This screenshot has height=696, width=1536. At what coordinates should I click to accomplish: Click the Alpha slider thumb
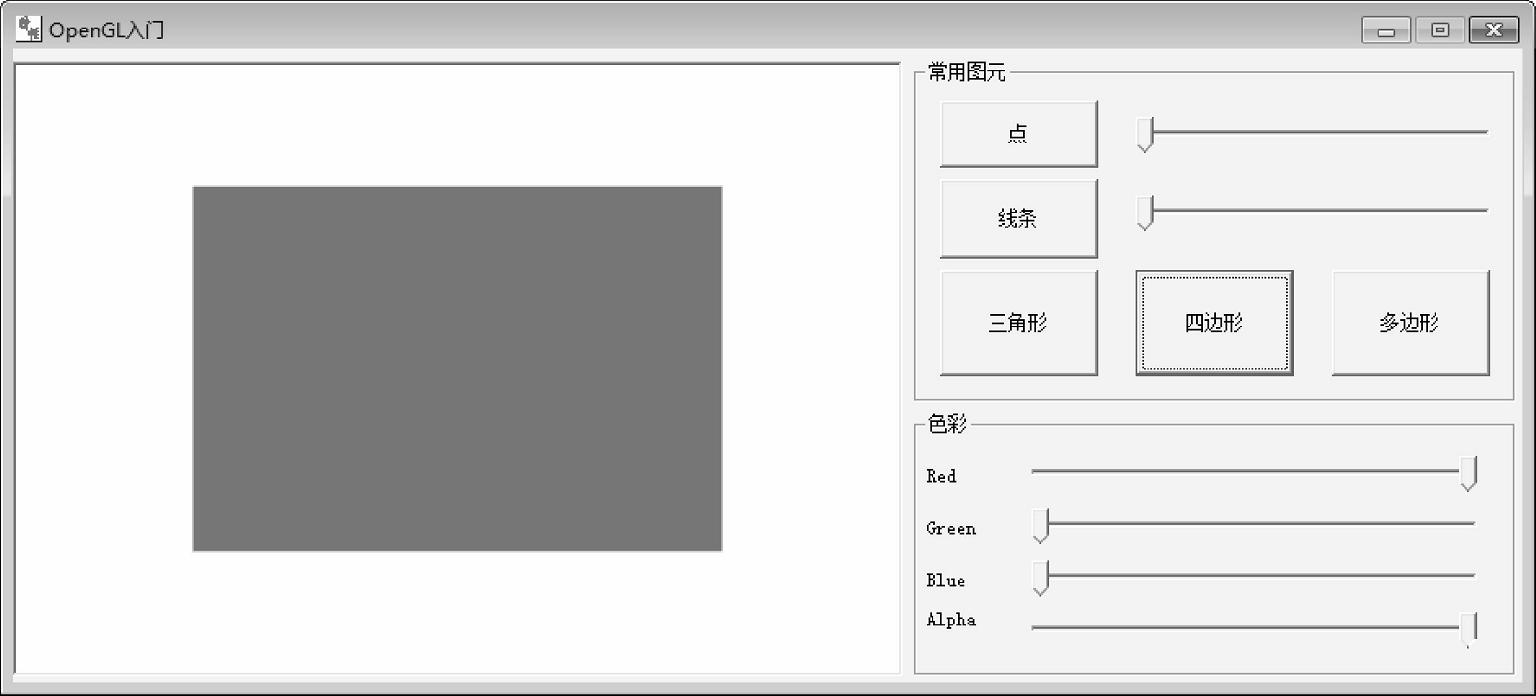(1468, 630)
